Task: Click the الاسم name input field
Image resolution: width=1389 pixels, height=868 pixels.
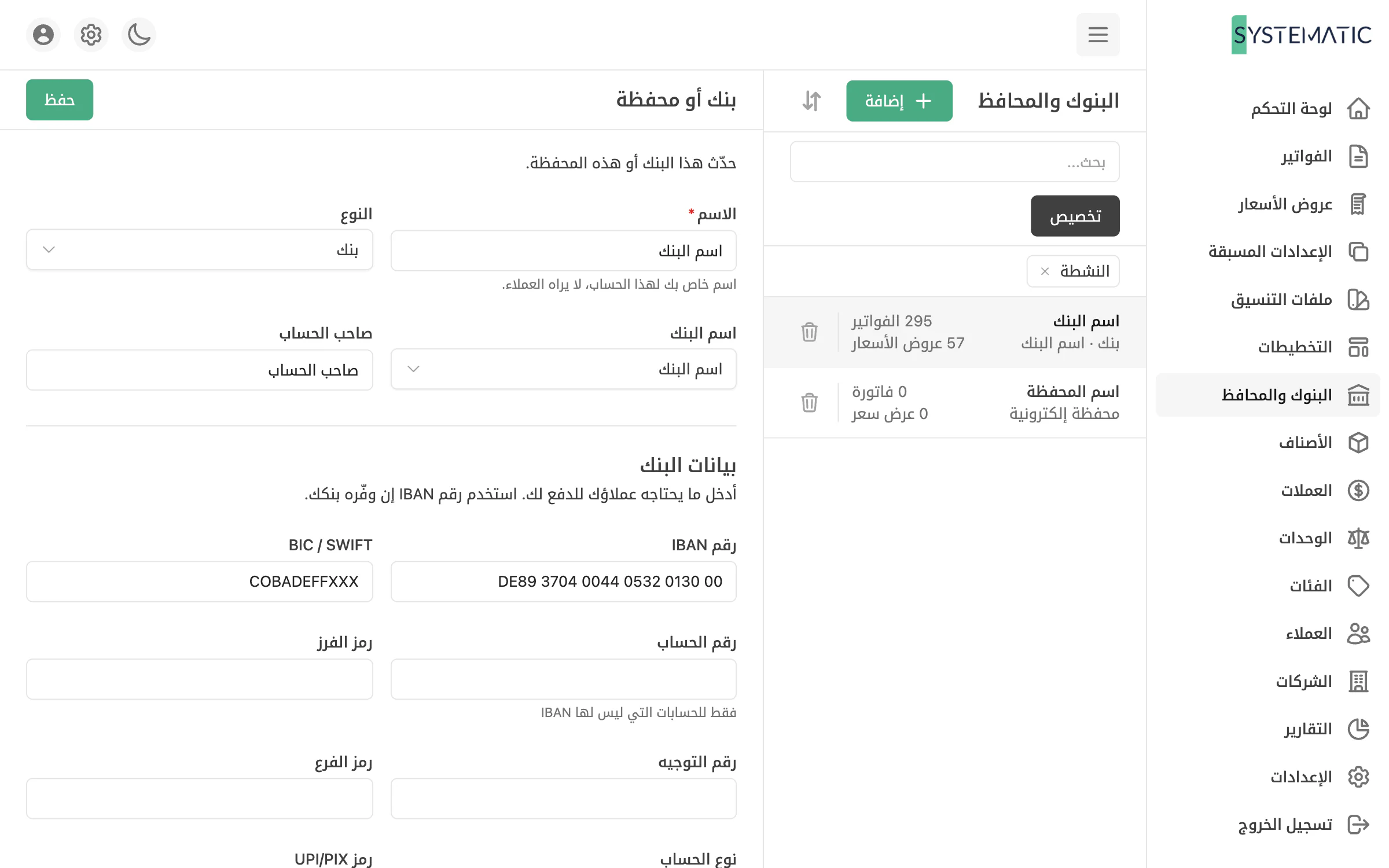Action: tap(563, 251)
